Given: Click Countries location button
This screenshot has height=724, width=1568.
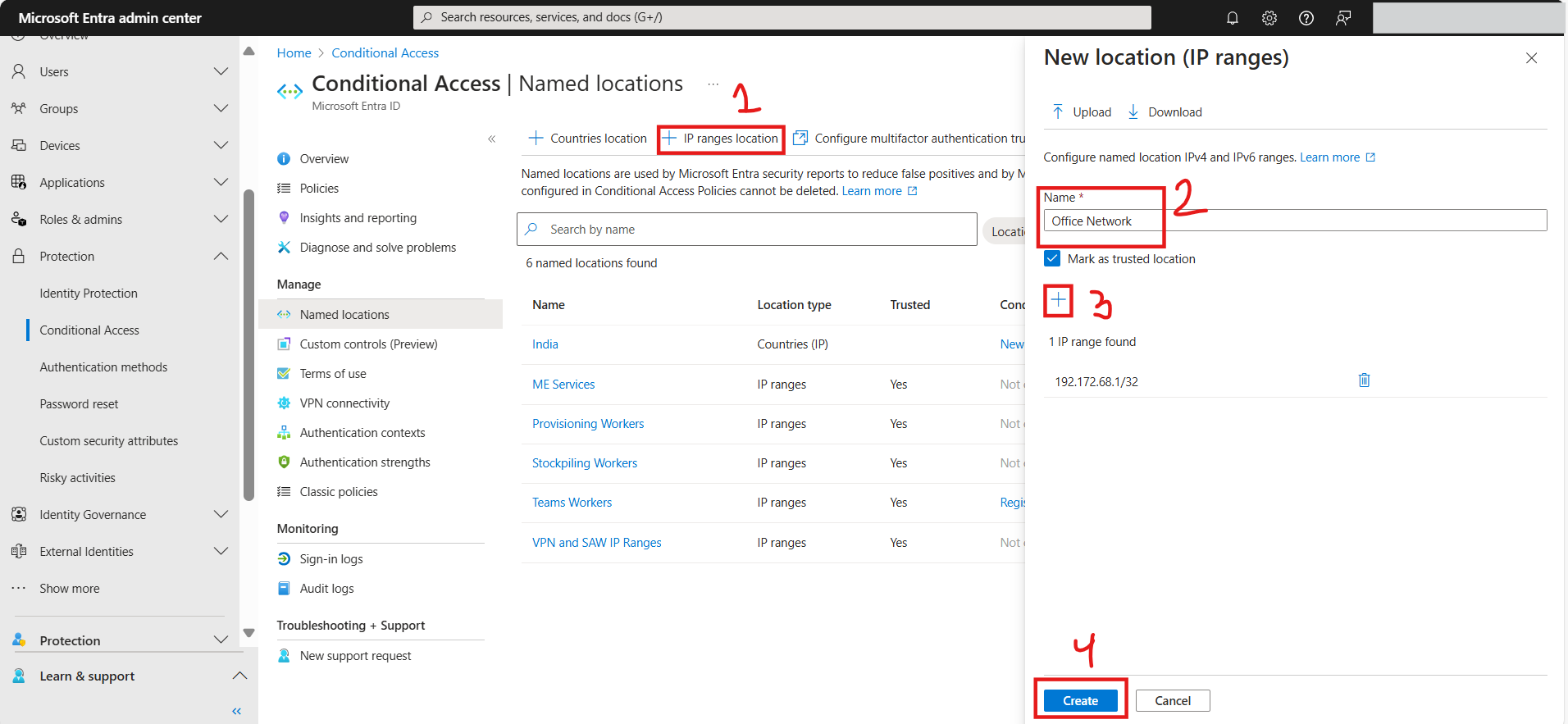Looking at the screenshot, I should [588, 139].
